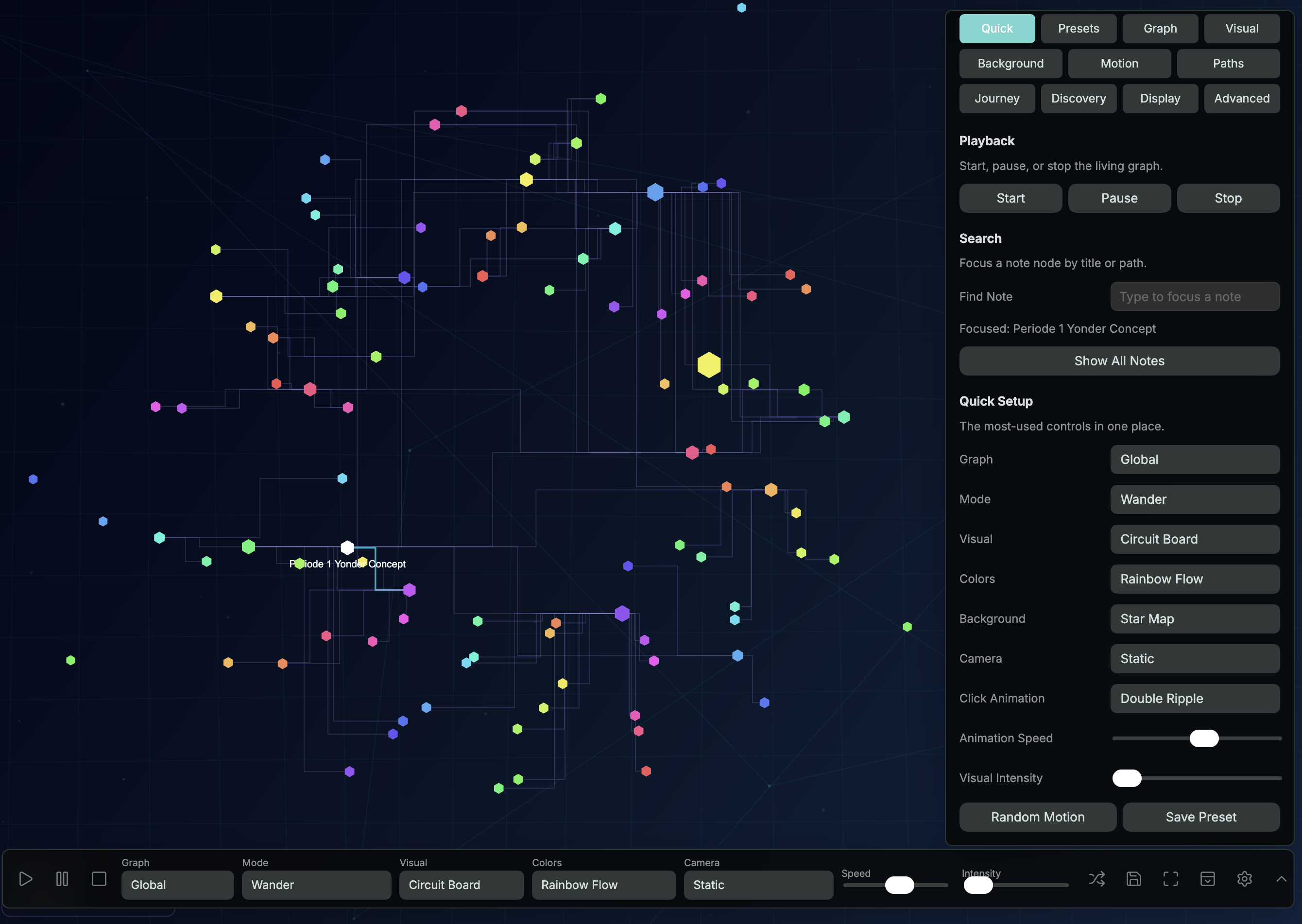Click the Find Note input field

(1195, 296)
